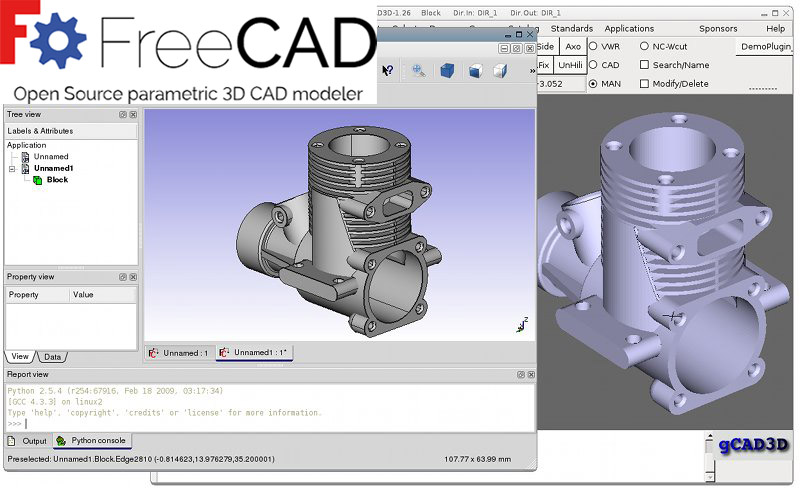Click the UnHili button in gCAD3D

(569, 65)
